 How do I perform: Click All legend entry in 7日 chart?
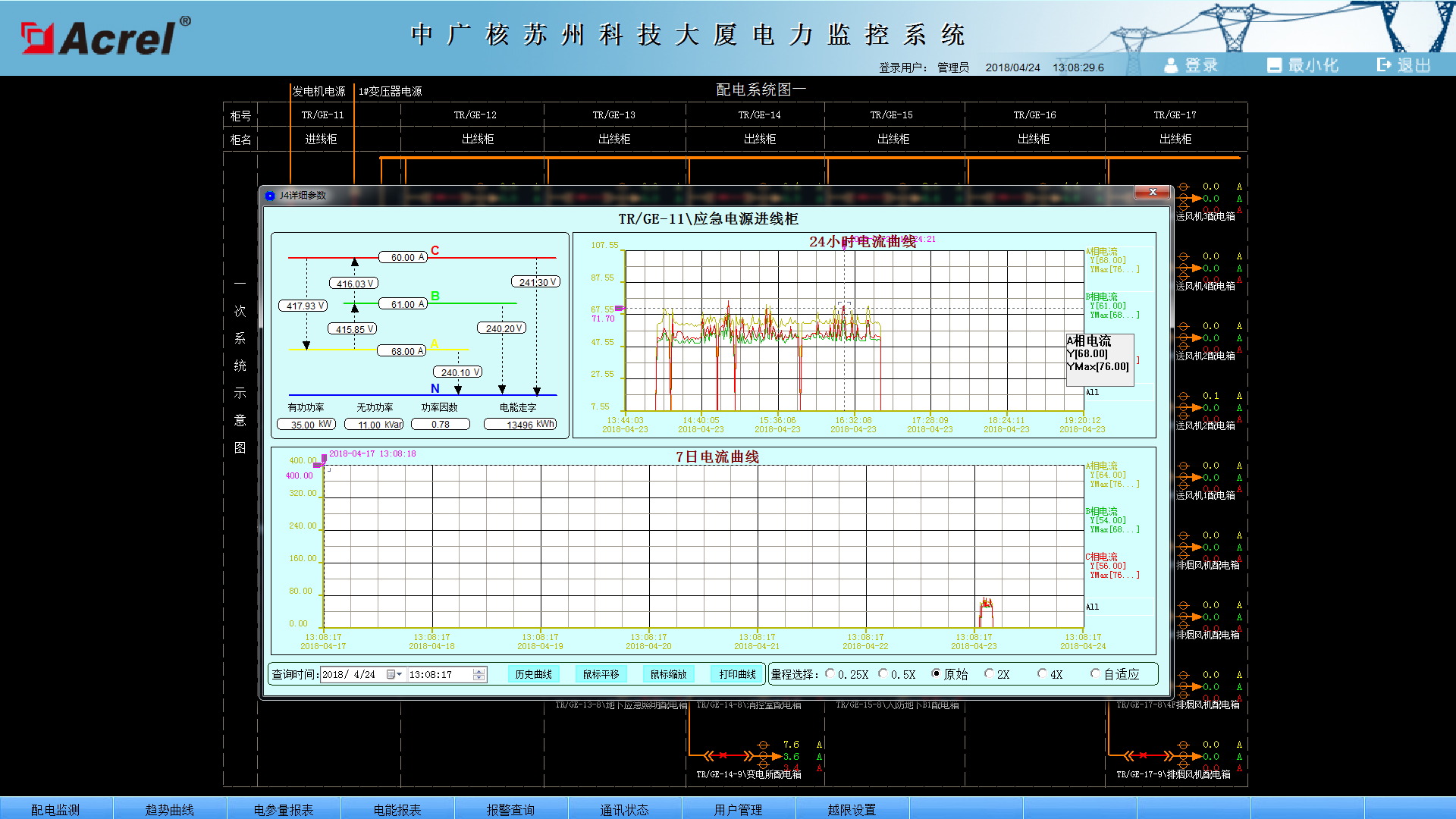(1092, 607)
